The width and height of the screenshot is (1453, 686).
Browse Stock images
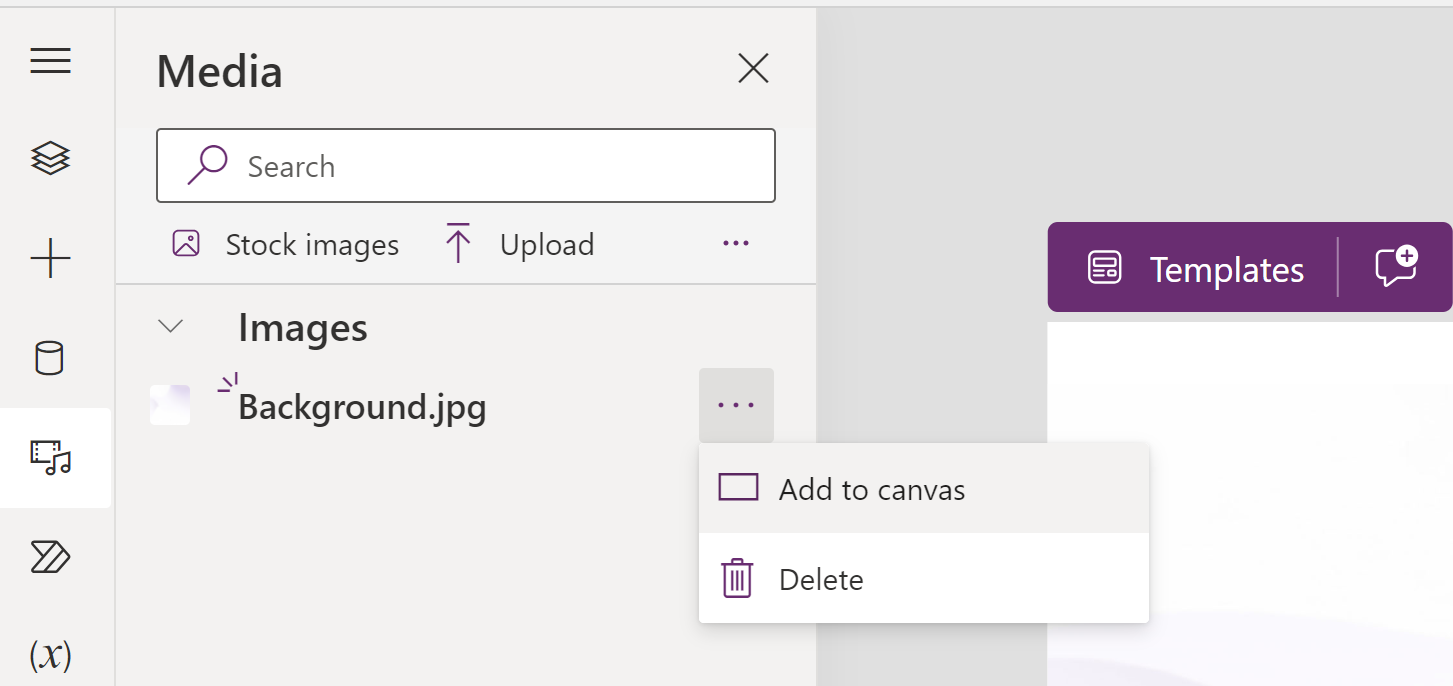[286, 245]
